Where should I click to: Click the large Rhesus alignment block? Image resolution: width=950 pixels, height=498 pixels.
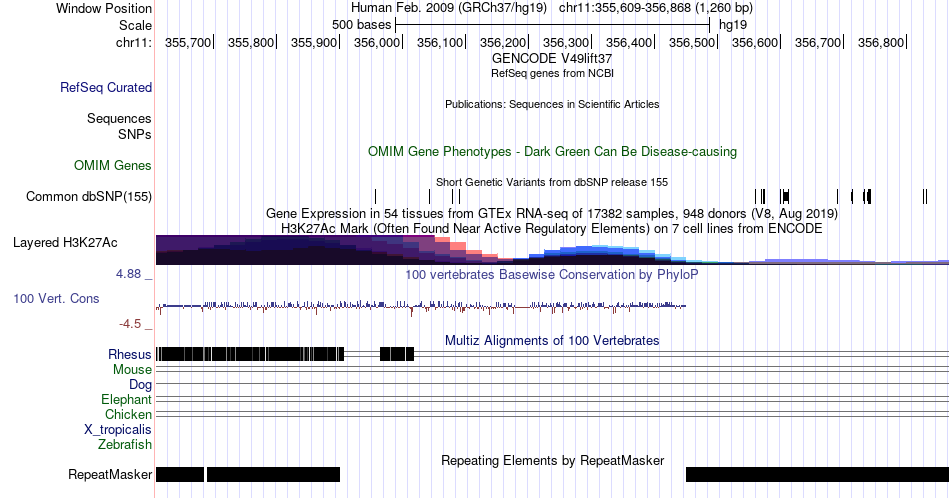250,354
